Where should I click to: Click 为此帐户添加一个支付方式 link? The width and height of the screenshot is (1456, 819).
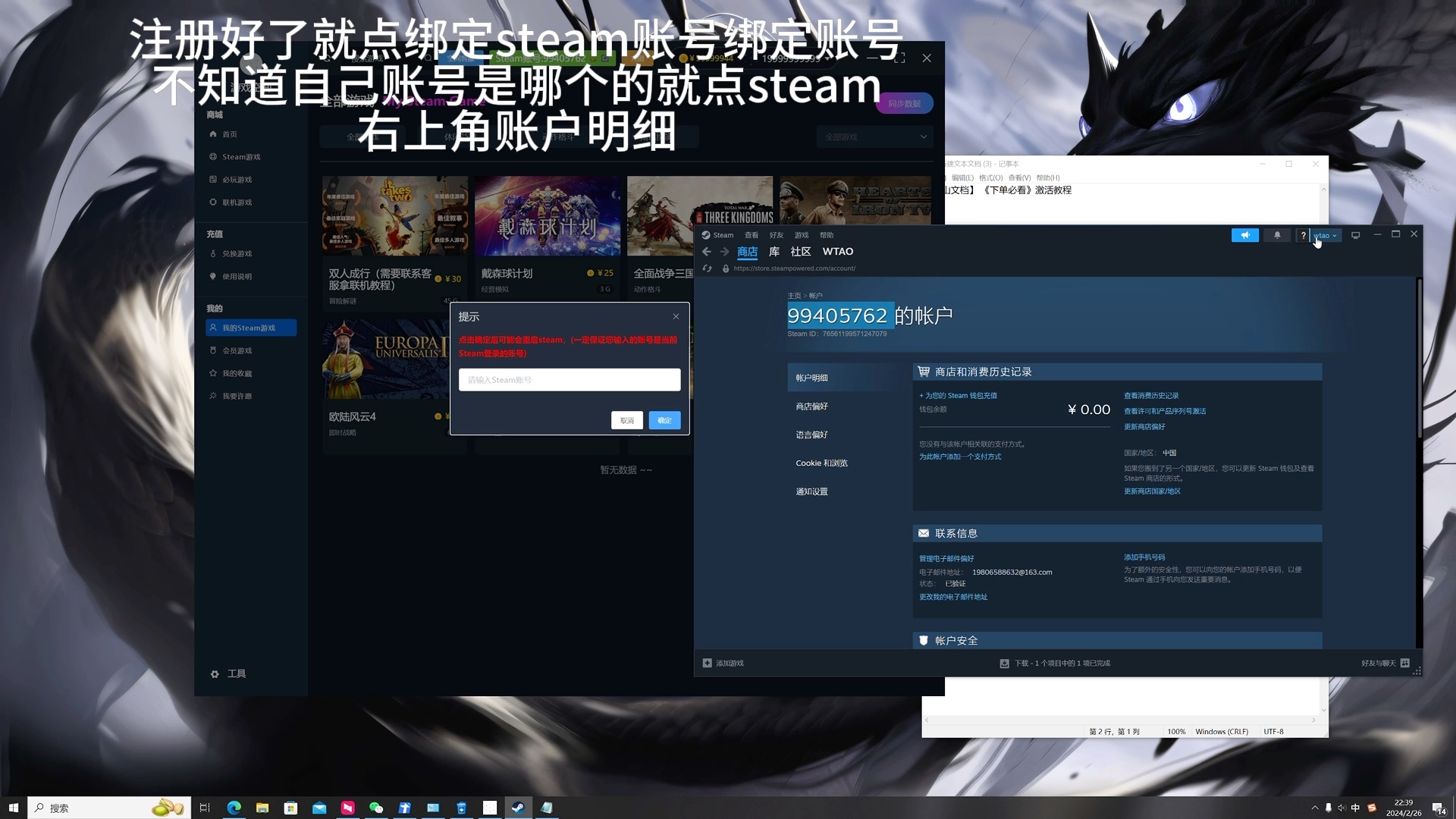coord(960,456)
